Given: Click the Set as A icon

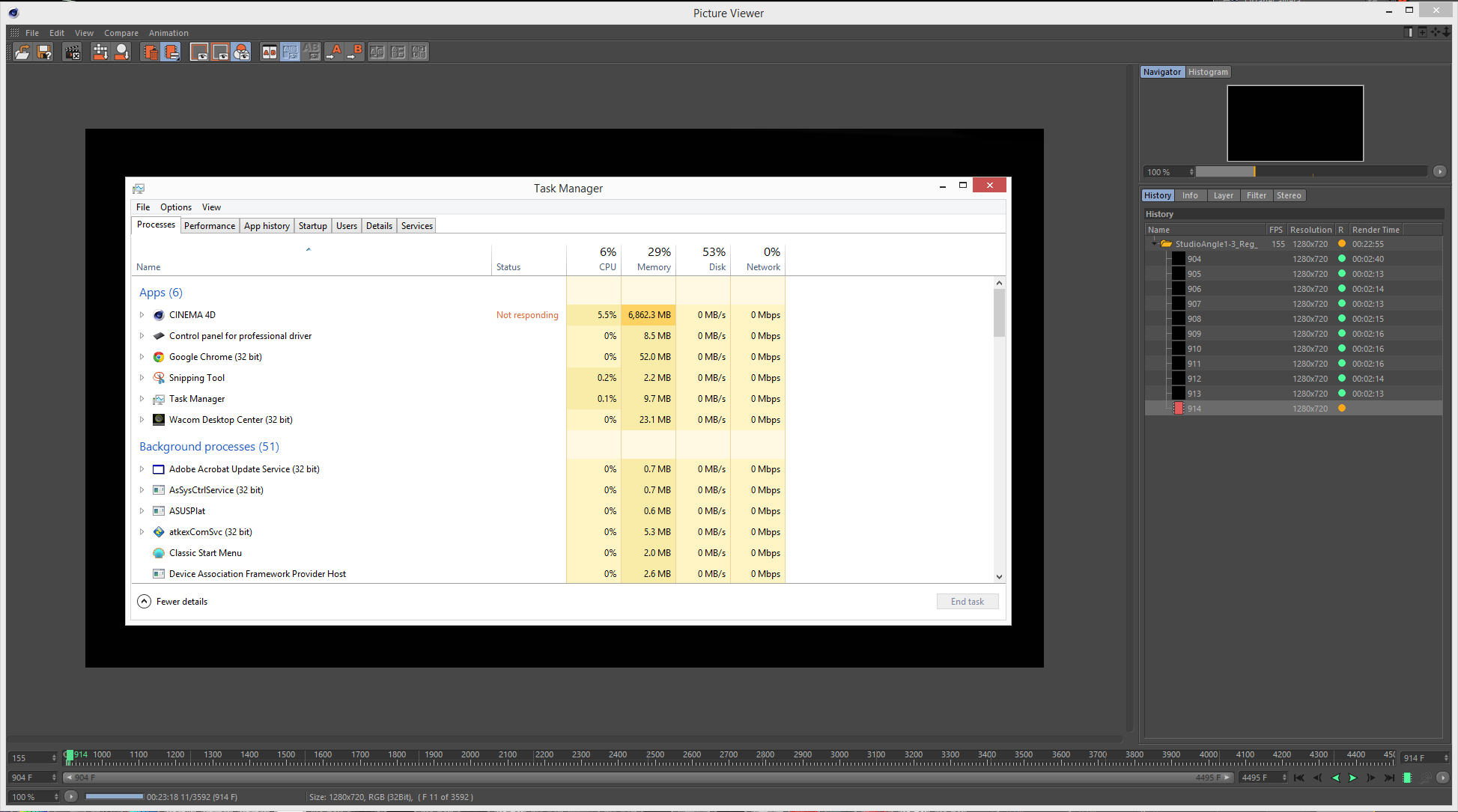Looking at the screenshot, I should 333,52.
